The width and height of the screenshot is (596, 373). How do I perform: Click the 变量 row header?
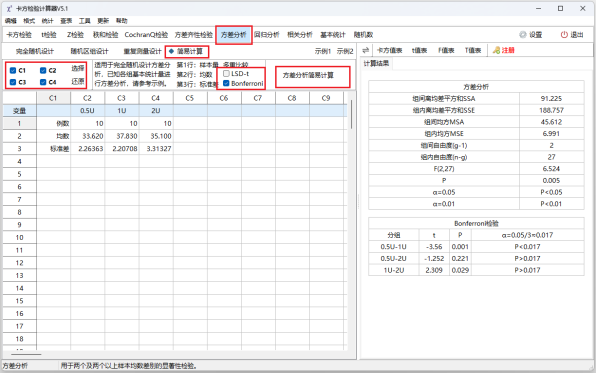point(19,111)
